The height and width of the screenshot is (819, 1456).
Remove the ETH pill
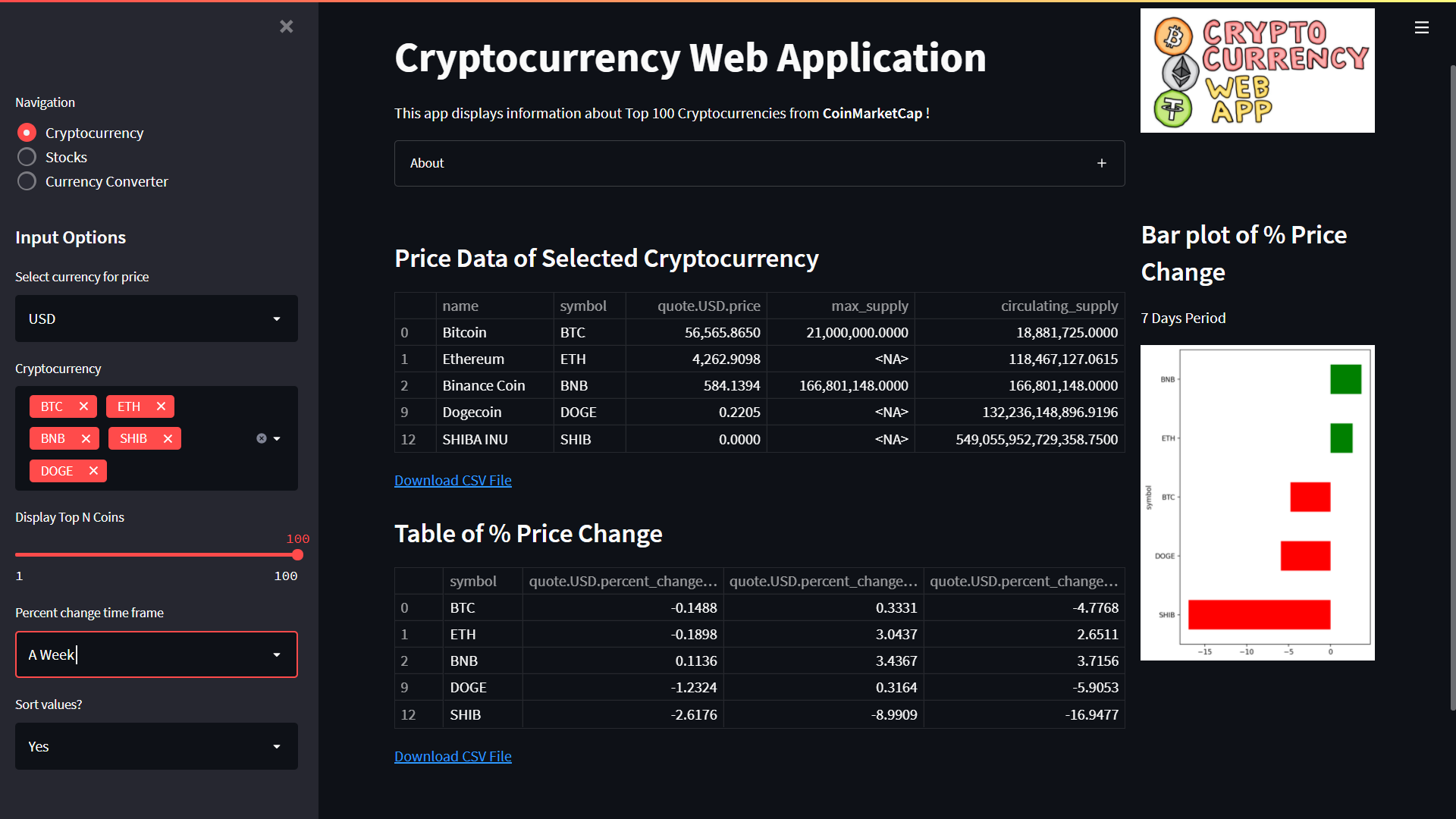161,406
